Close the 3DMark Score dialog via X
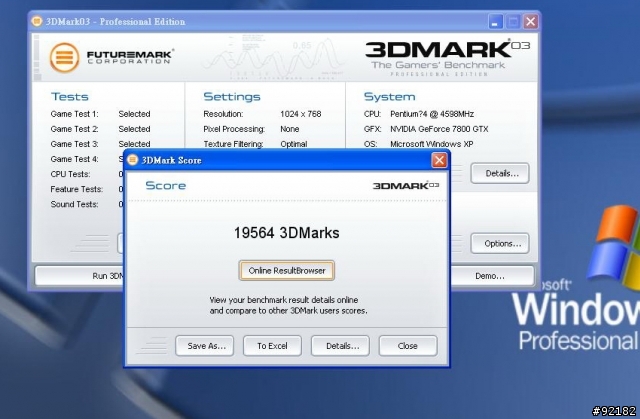Image resolution: width=640 pixels, height=419 pixels. tap(439, 160)
